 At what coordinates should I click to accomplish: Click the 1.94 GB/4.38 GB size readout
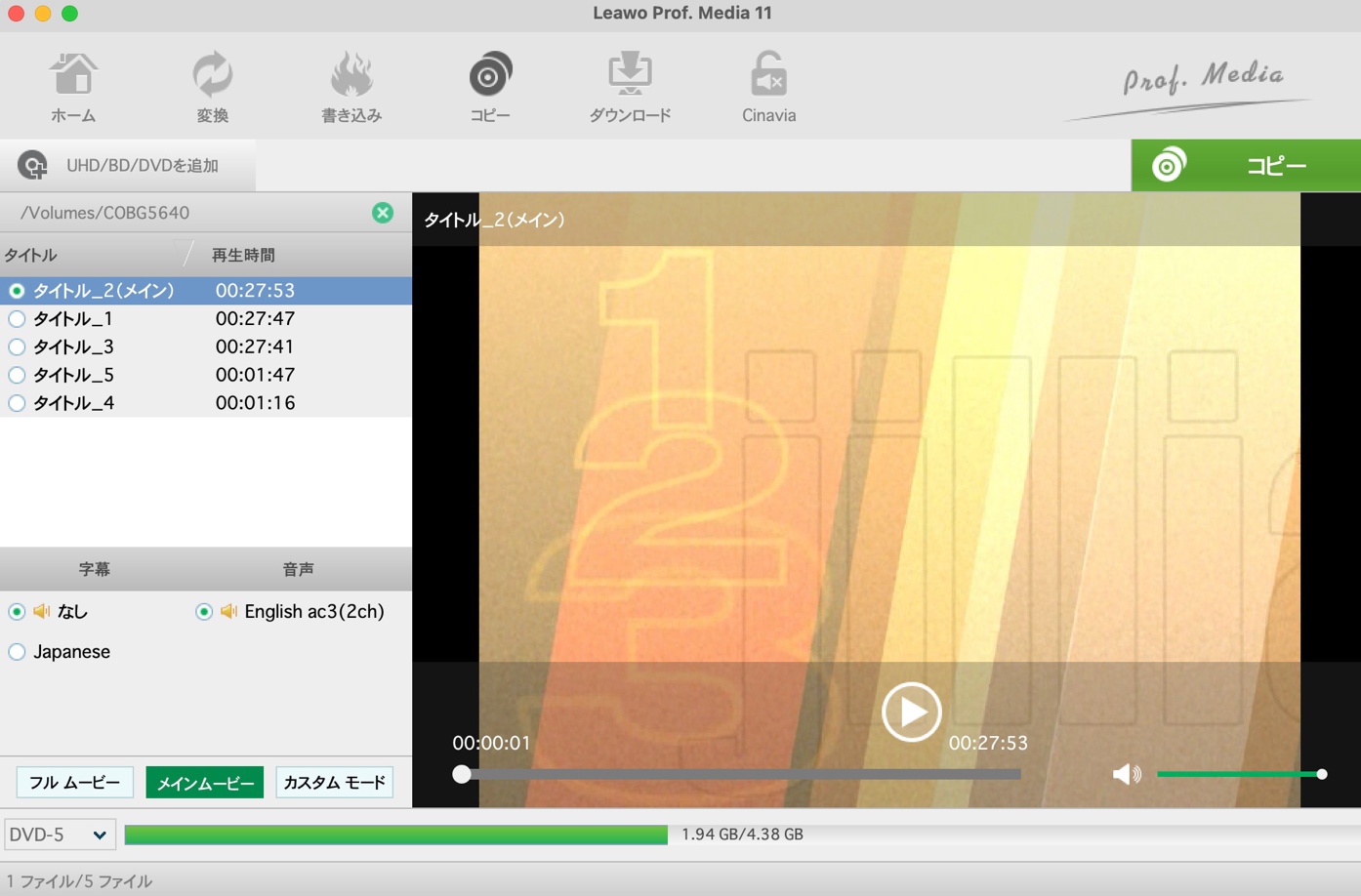[742, 835]
